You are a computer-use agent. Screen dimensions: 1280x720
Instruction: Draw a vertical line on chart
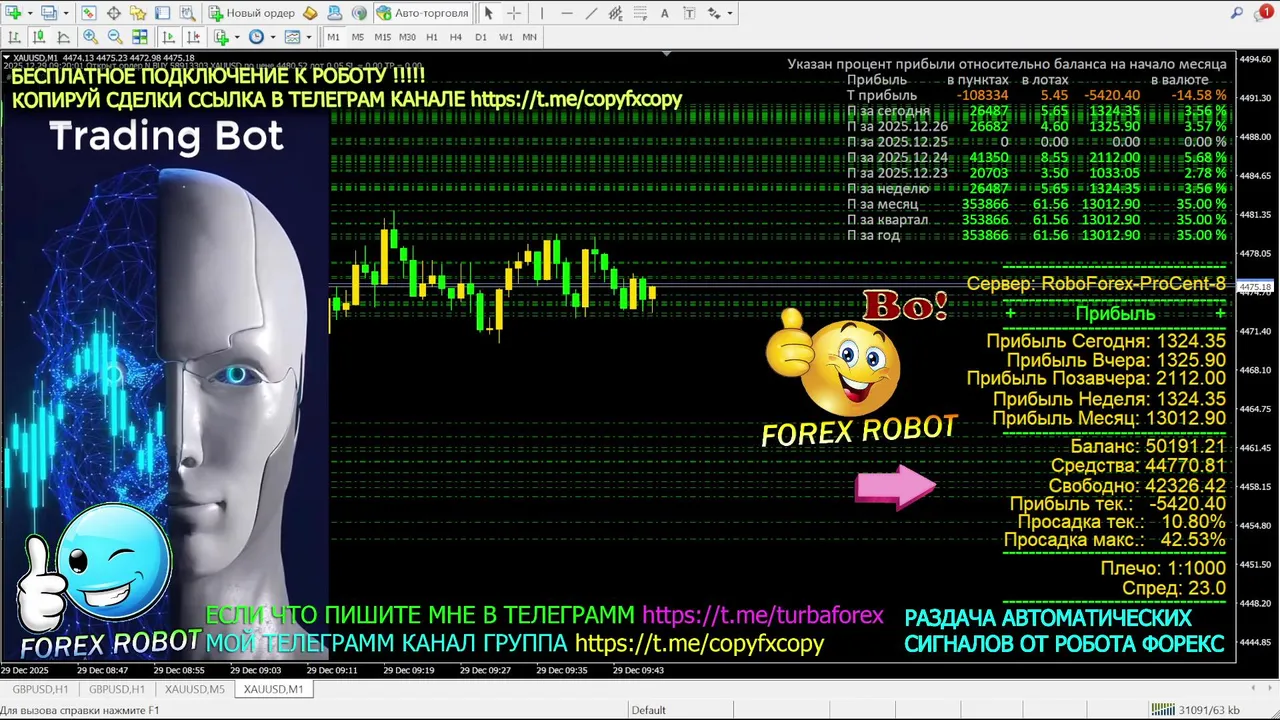pyautogui.click(x=542, y=13)
